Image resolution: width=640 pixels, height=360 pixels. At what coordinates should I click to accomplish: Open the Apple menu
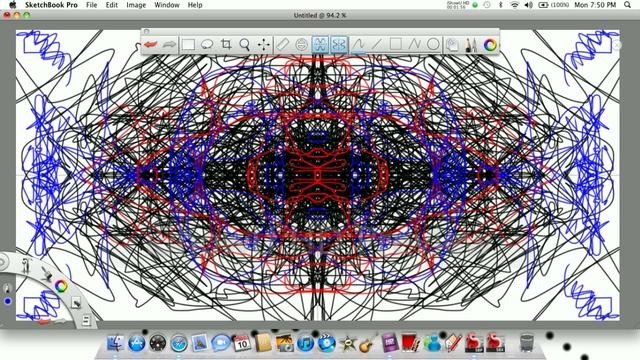(12, 5)
